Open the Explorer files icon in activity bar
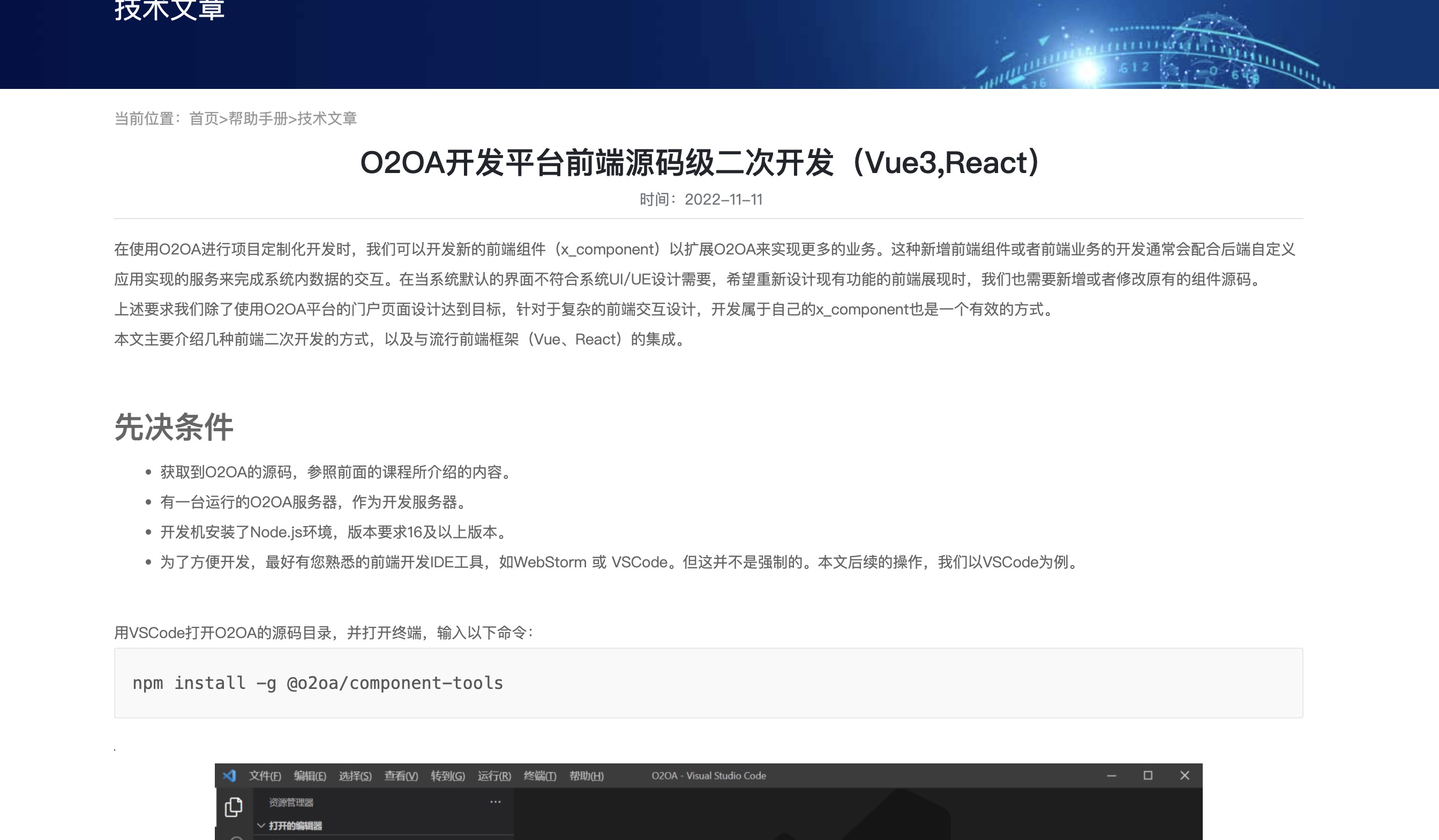This screenshot has width=1439, height=840. click(233, 807)
